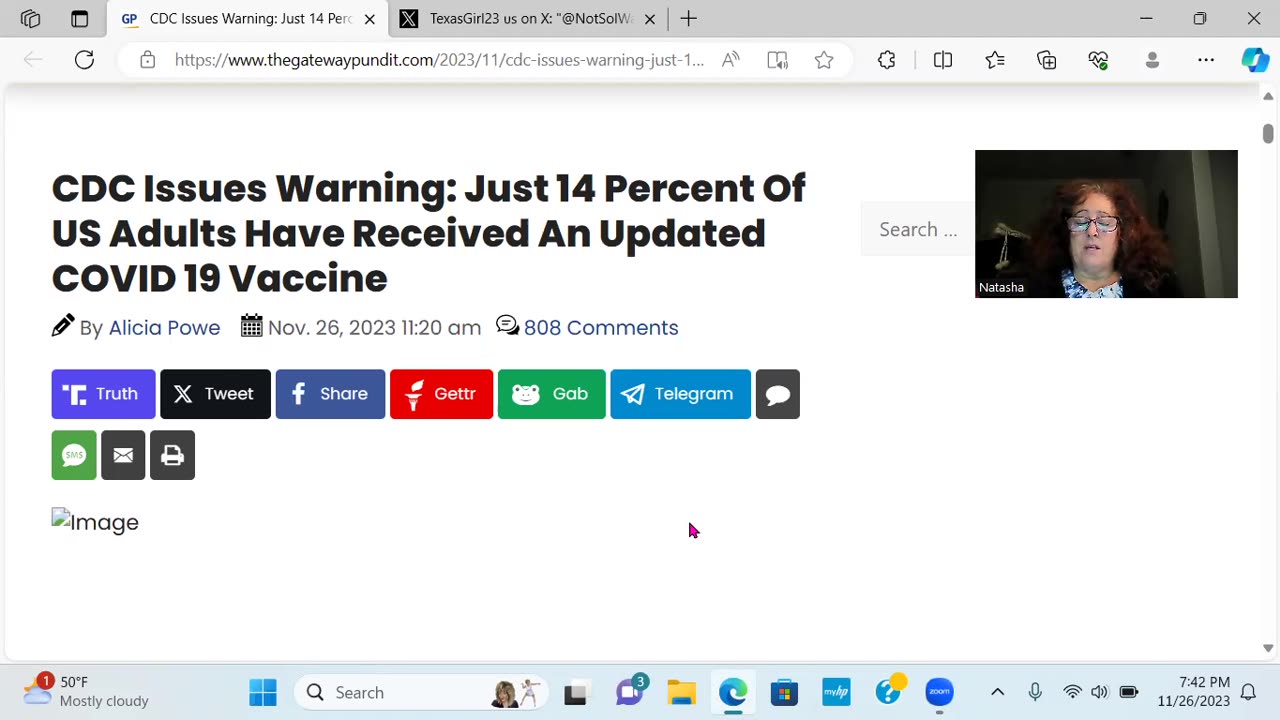Open 808 Comments link
The width and height of the screenshot is (1280, 720).
coord(601,328)
